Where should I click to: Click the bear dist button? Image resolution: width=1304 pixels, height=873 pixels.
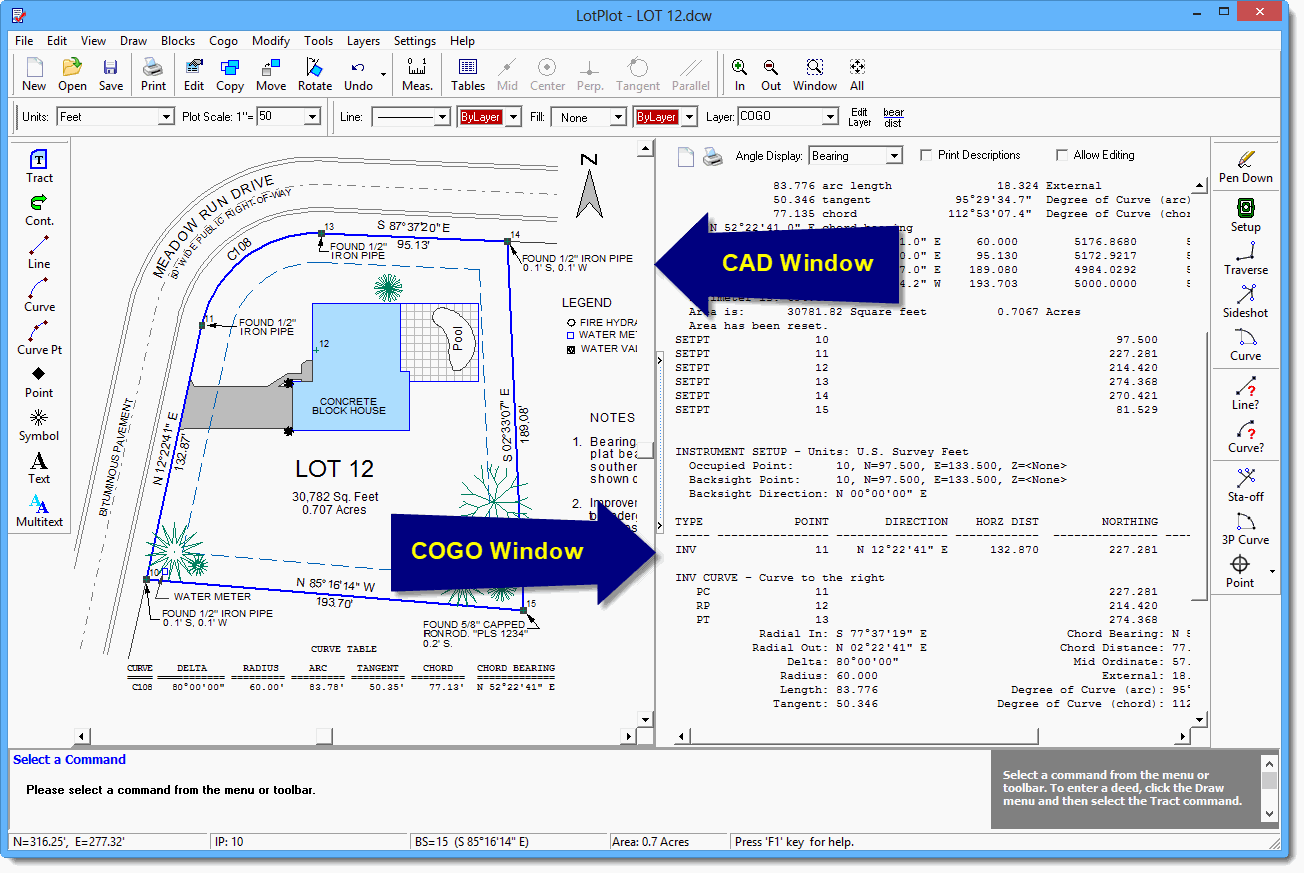tap(893, 117)
